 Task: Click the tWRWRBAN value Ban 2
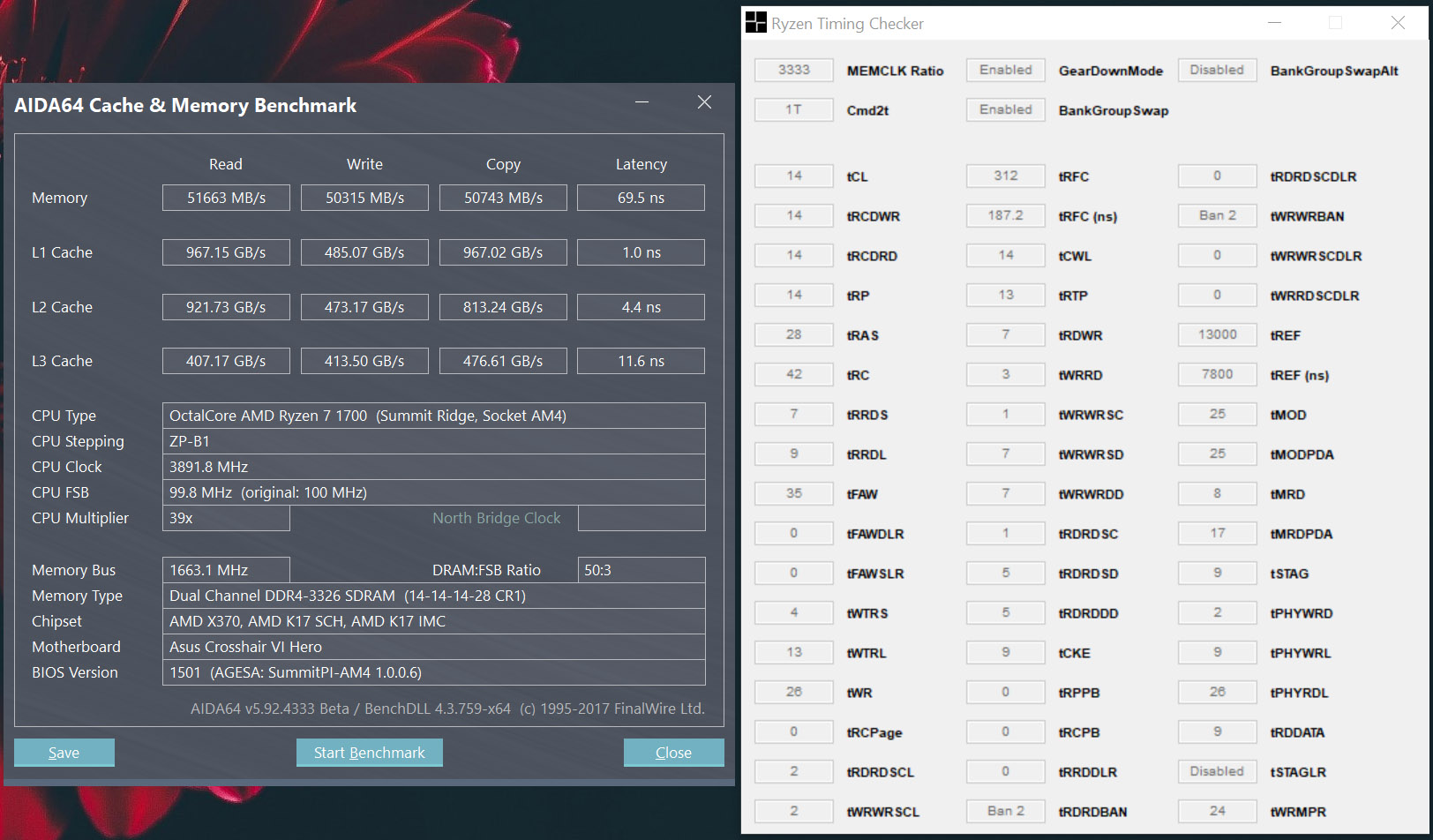[1217, 215]
